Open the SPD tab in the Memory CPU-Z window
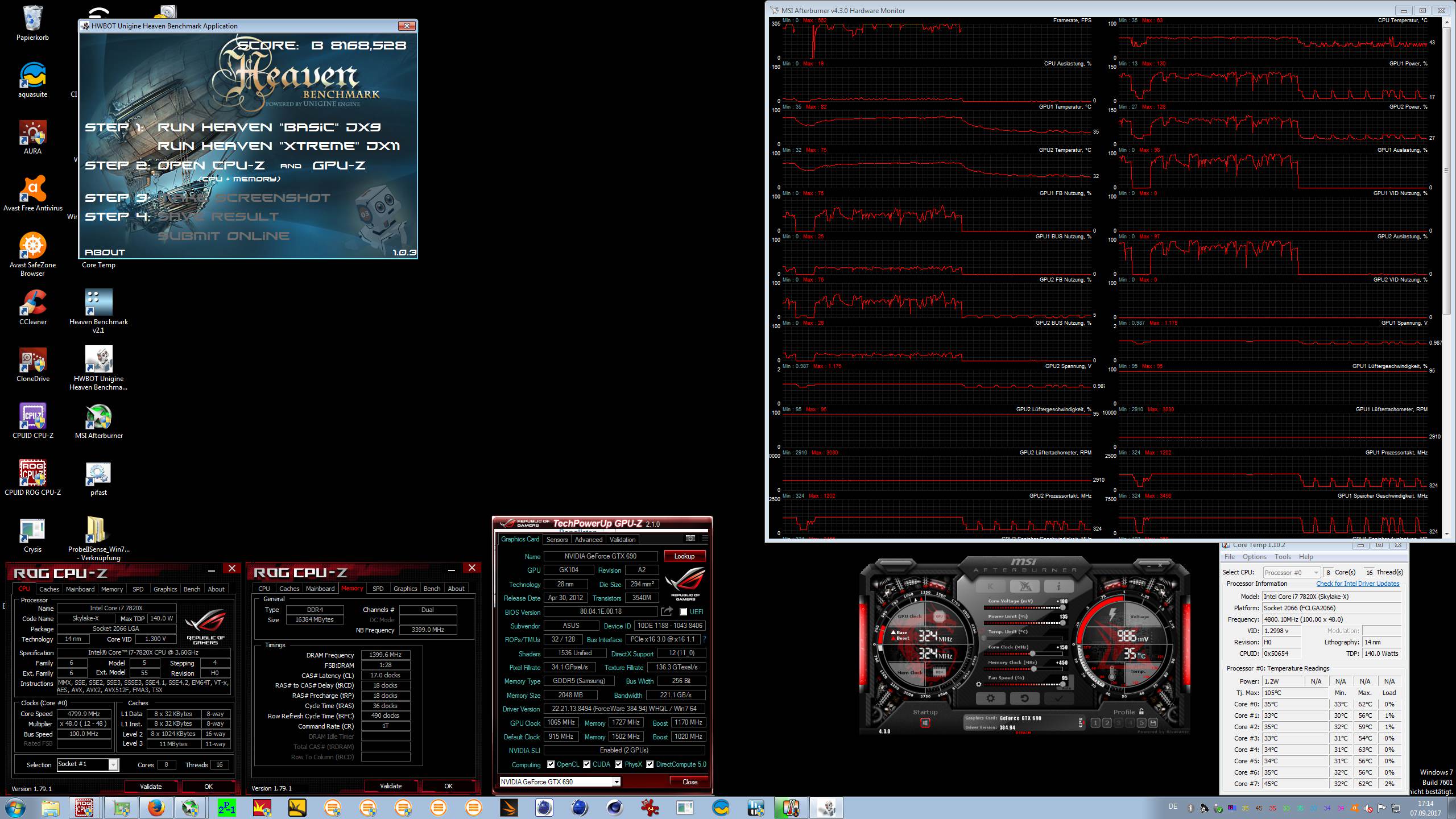The image size is (1456, 819). tap(378, 589)
